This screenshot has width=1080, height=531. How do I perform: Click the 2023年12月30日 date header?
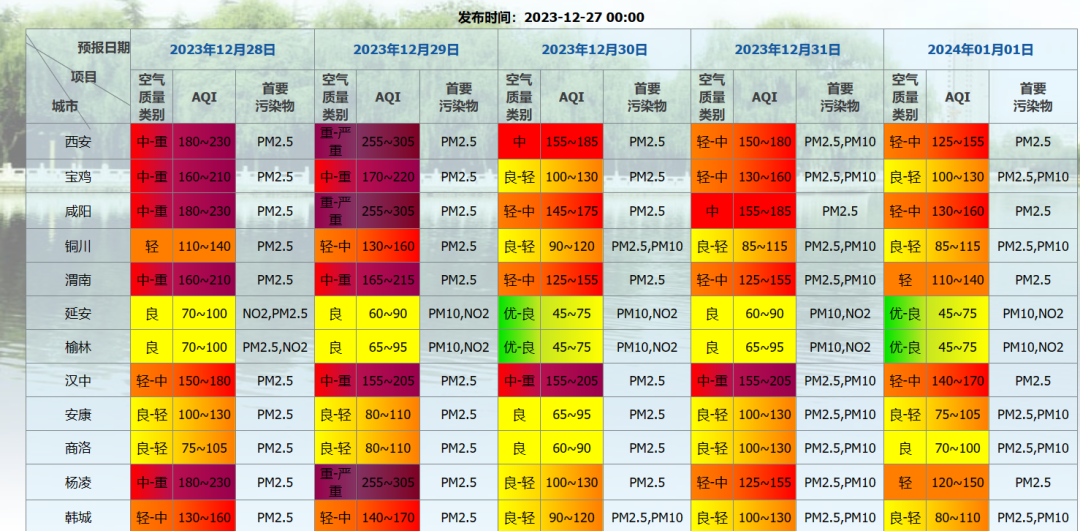click(x=594, y=49)
